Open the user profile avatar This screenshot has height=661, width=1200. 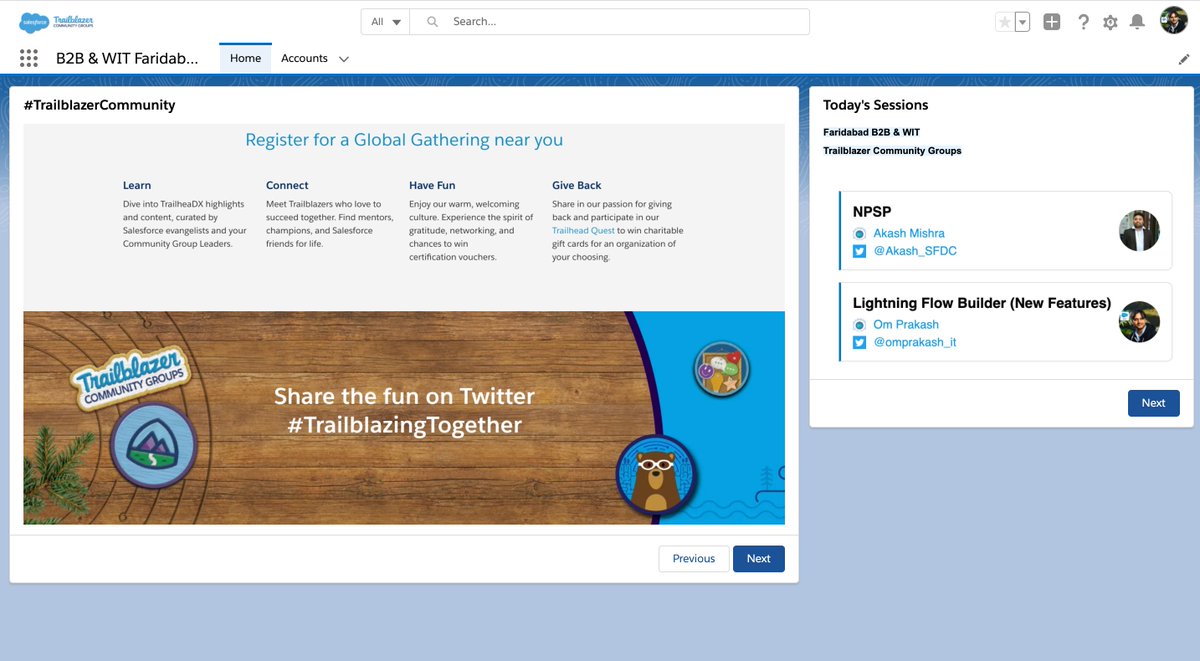click(1174, 21)
